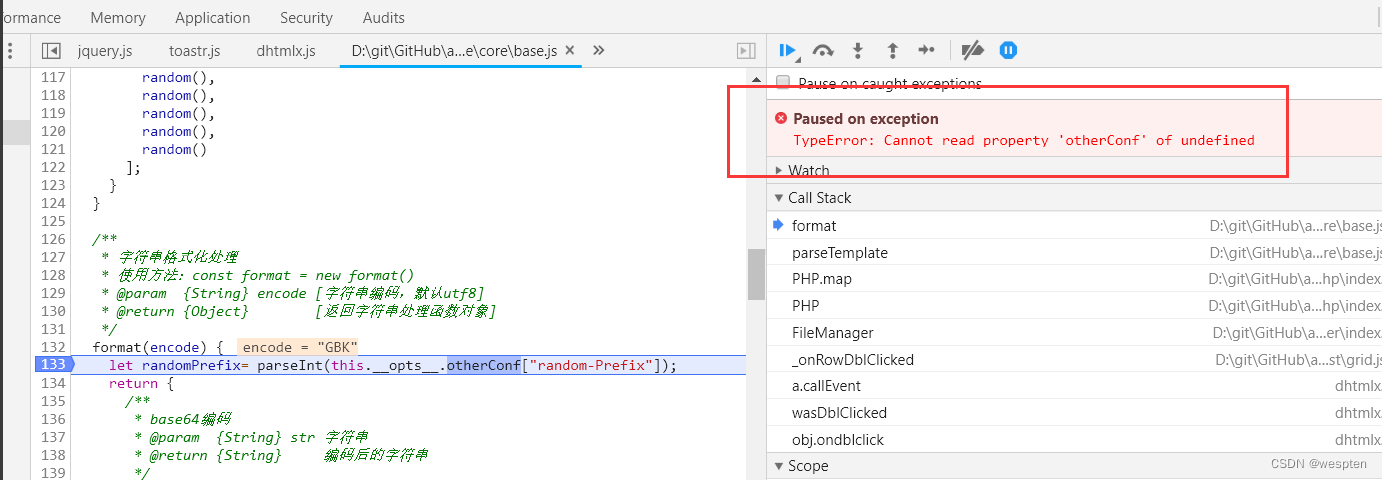Image resolution: width=1382 pixels, height=480 pixels.
Task: Step out of current function
Action: point(892,50)
